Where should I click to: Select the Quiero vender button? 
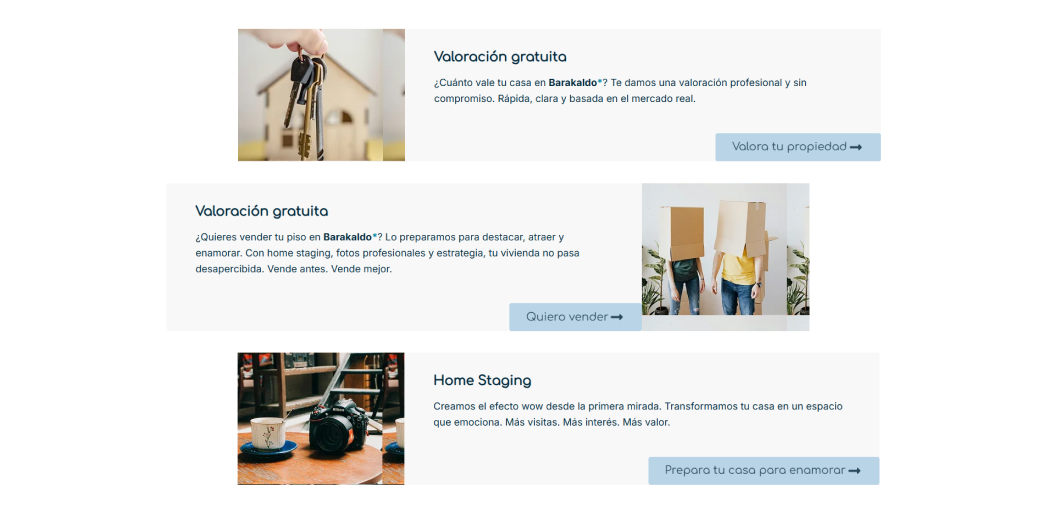[x=575, y=317]
